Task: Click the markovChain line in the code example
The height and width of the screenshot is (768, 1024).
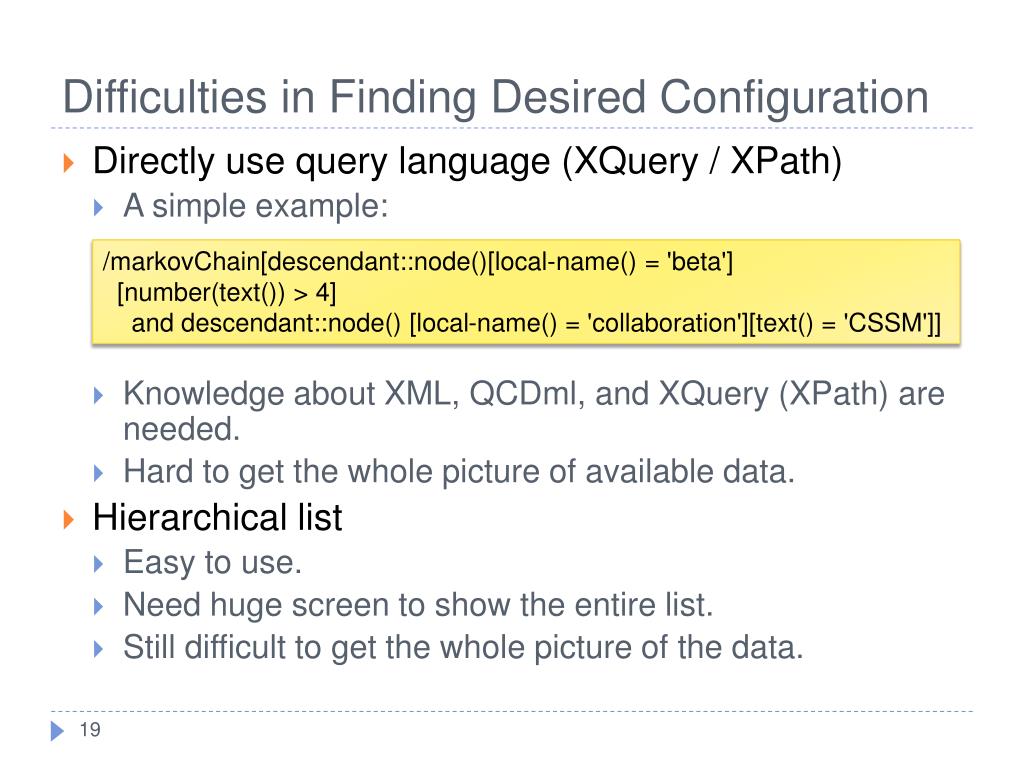Action: [x=418, y=262]
